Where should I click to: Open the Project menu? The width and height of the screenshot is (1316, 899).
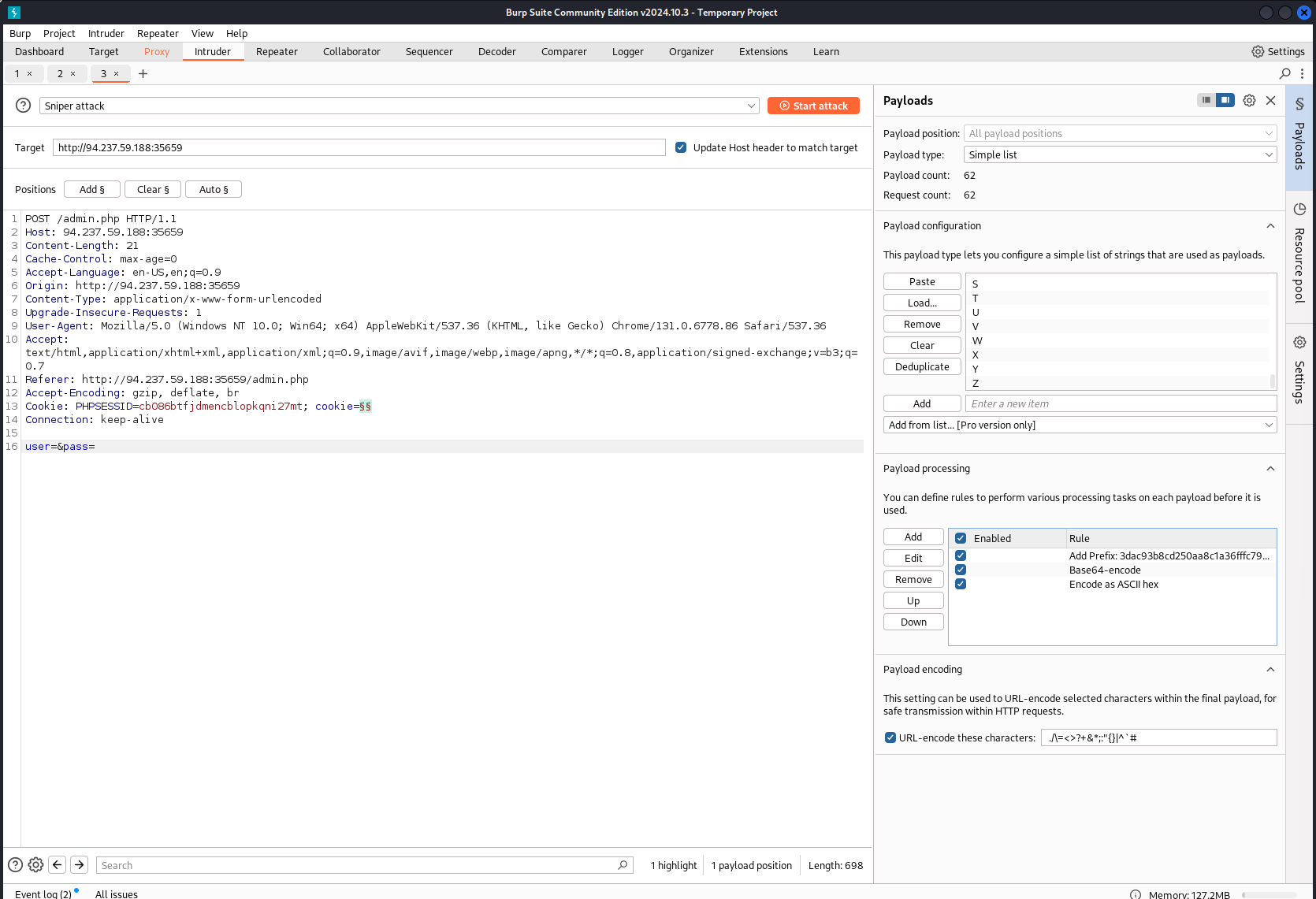59,33
